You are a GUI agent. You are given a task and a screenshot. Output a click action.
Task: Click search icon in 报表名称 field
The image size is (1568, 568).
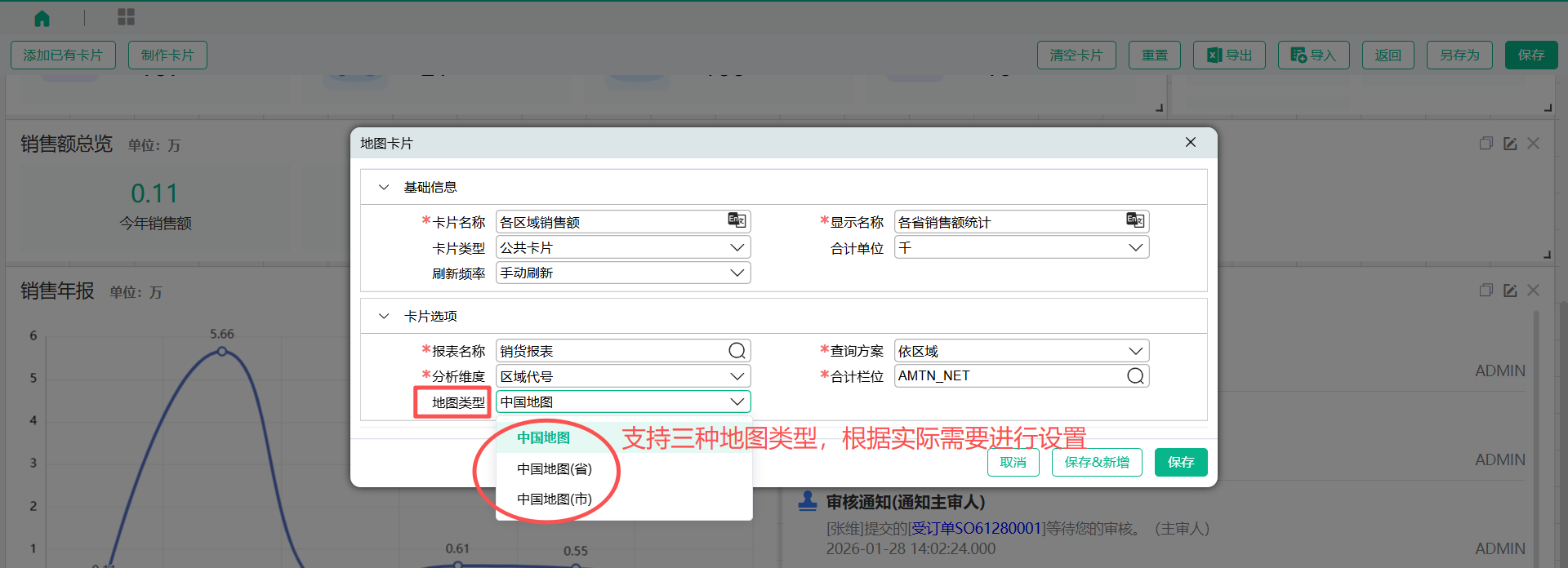click(737, 351)
